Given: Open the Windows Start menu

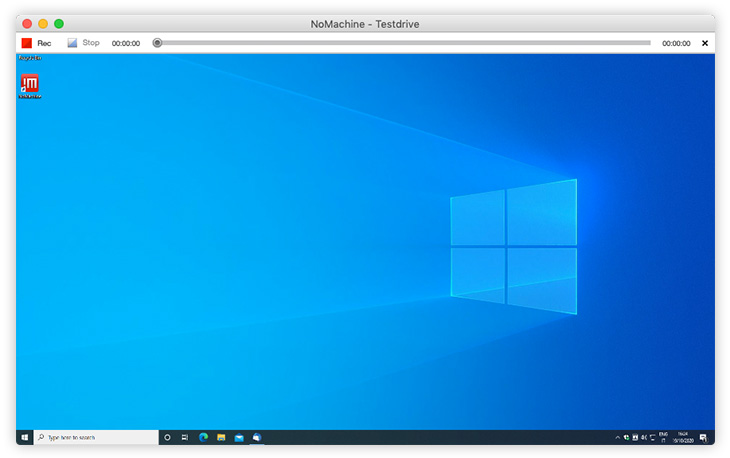Looking at the screenshot, I should coord(25,437).
